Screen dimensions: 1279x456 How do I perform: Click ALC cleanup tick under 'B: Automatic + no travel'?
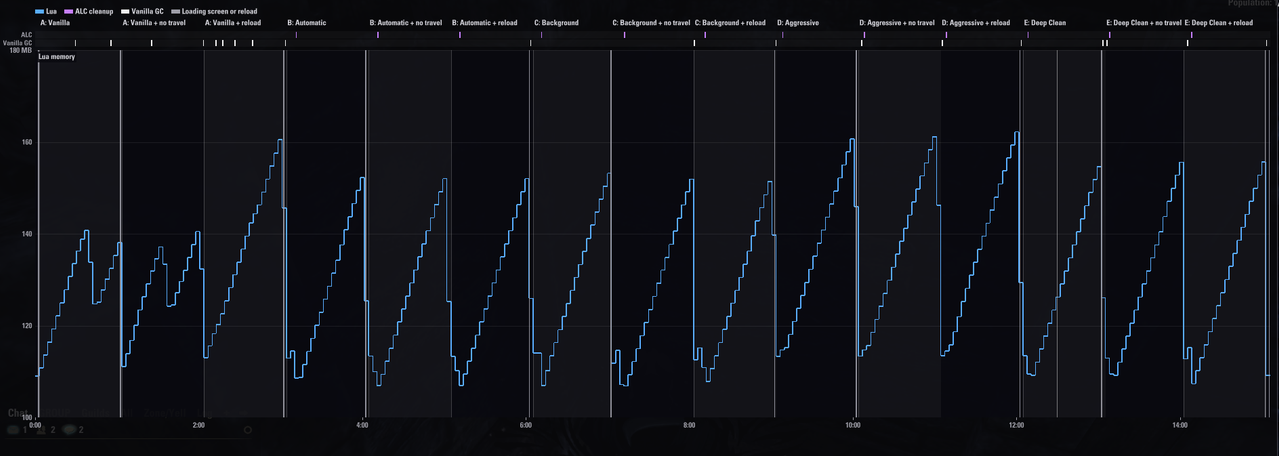pyautogui.click(x=378, y=35)
